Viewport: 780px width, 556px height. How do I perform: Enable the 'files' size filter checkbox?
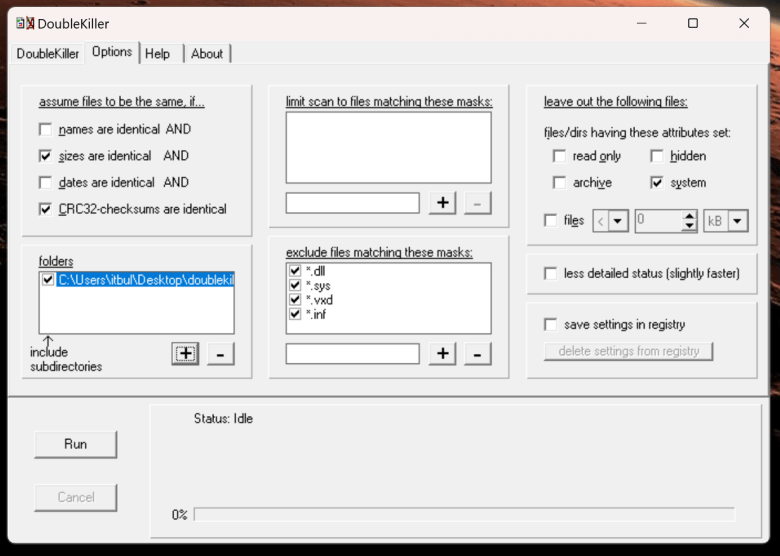(x=551, y=220)
